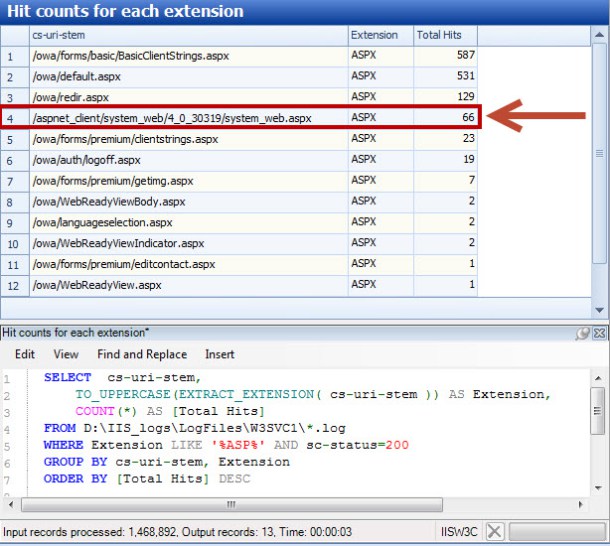Select the /owa/forms/premium/editcontact.aspx cell
The width and height of the screenshot is (610, 546).
click(189, 264)
